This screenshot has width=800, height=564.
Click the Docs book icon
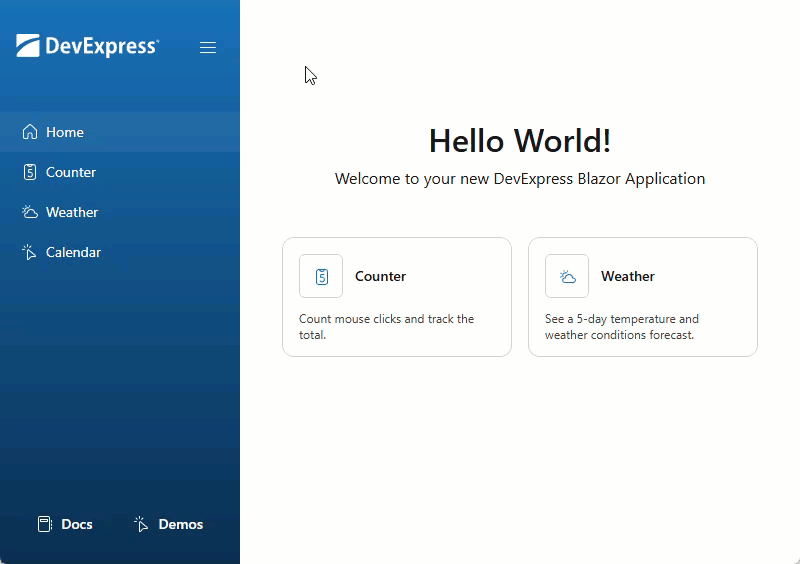click(44, 524)
